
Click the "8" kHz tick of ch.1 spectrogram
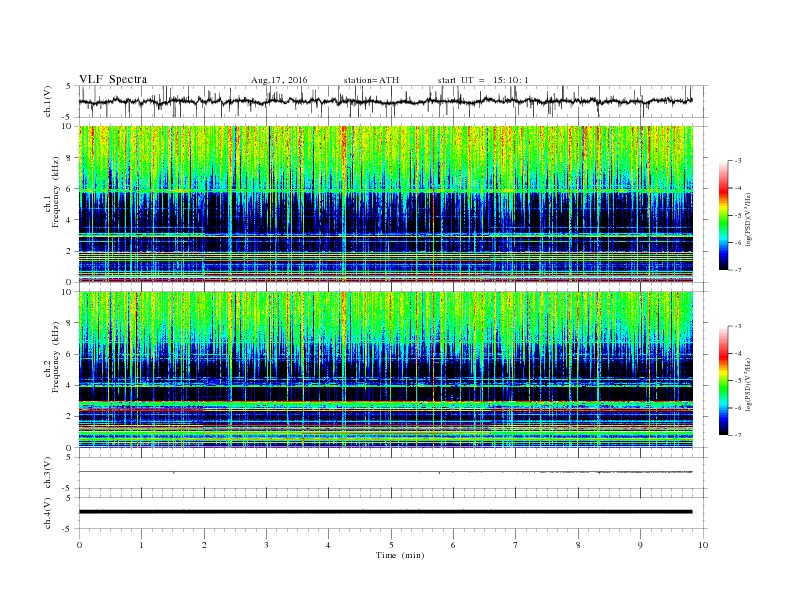(70, 158)
